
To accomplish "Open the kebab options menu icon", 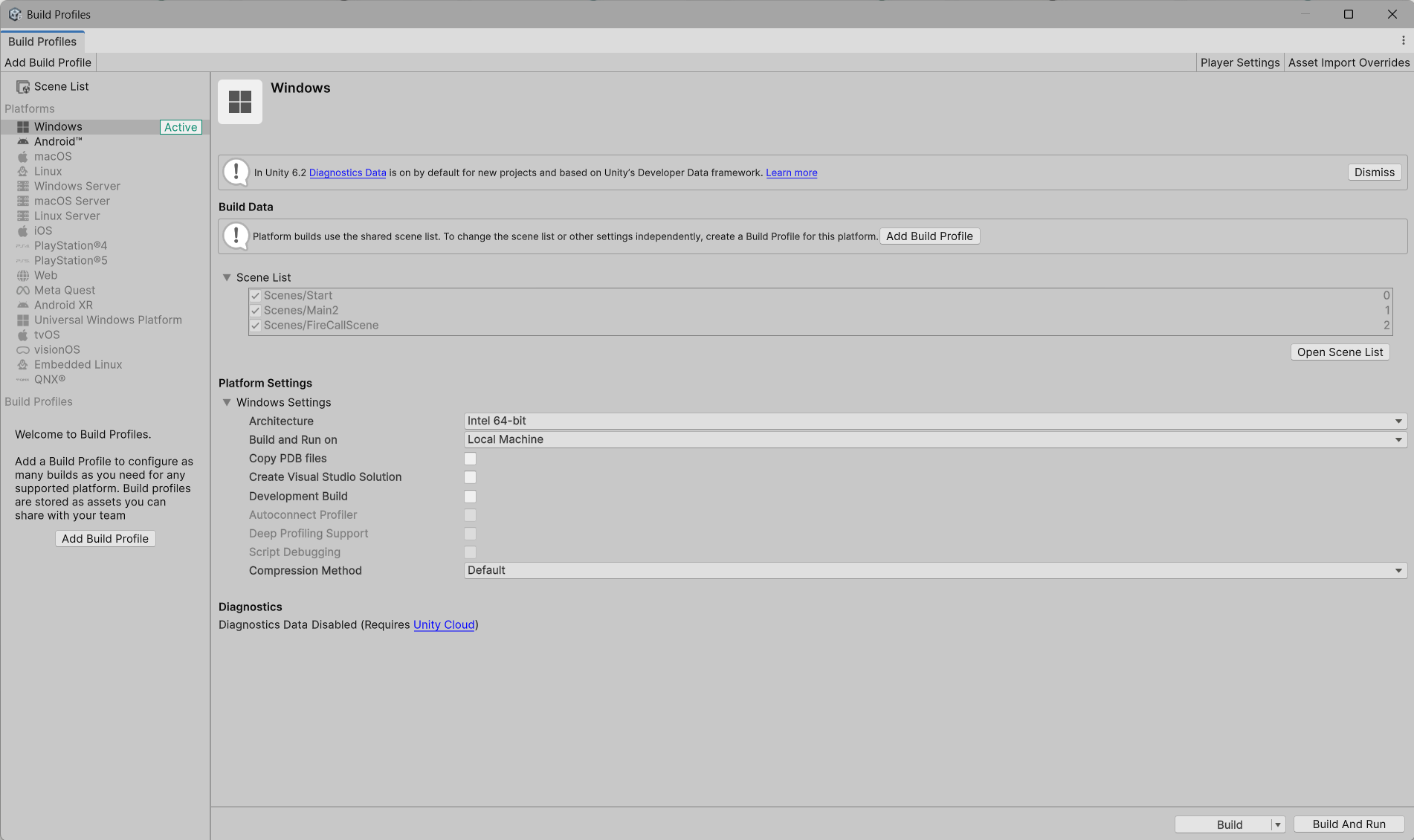I will [1404, 41].
